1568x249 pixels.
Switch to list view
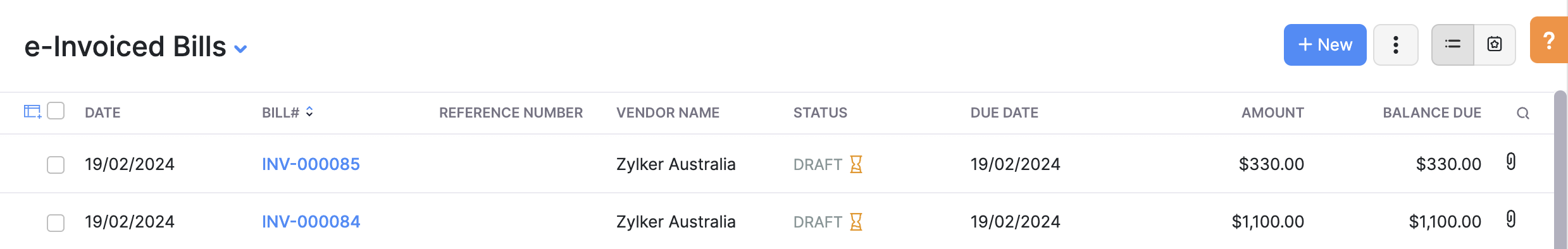pos(1453,44)
